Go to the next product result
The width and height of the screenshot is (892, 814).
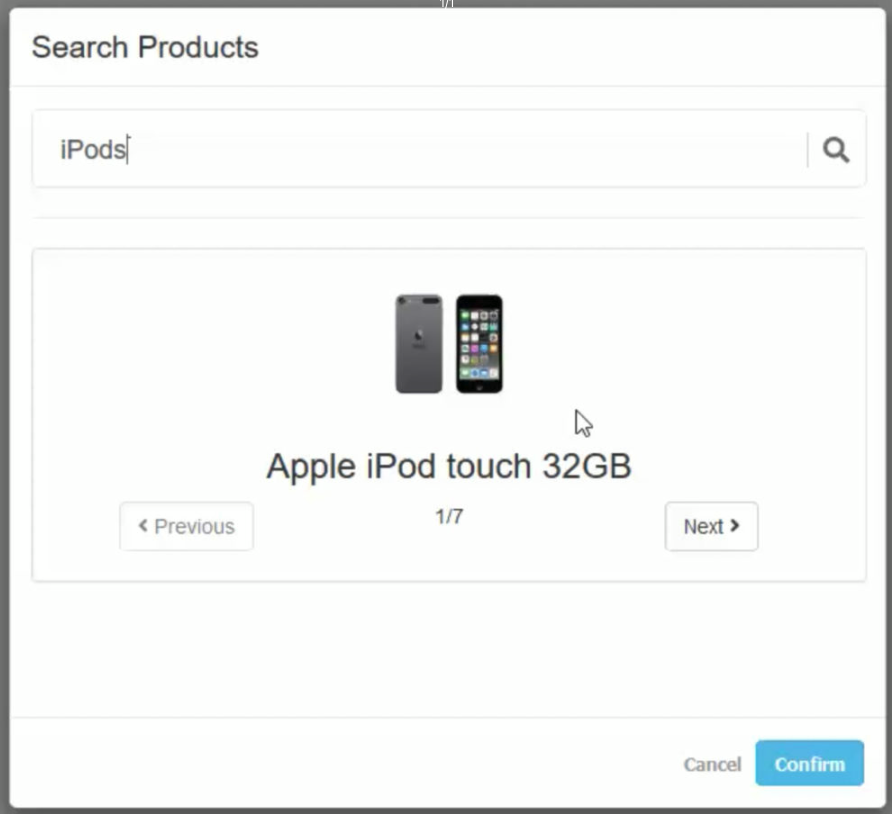click(x=711, y=526)
